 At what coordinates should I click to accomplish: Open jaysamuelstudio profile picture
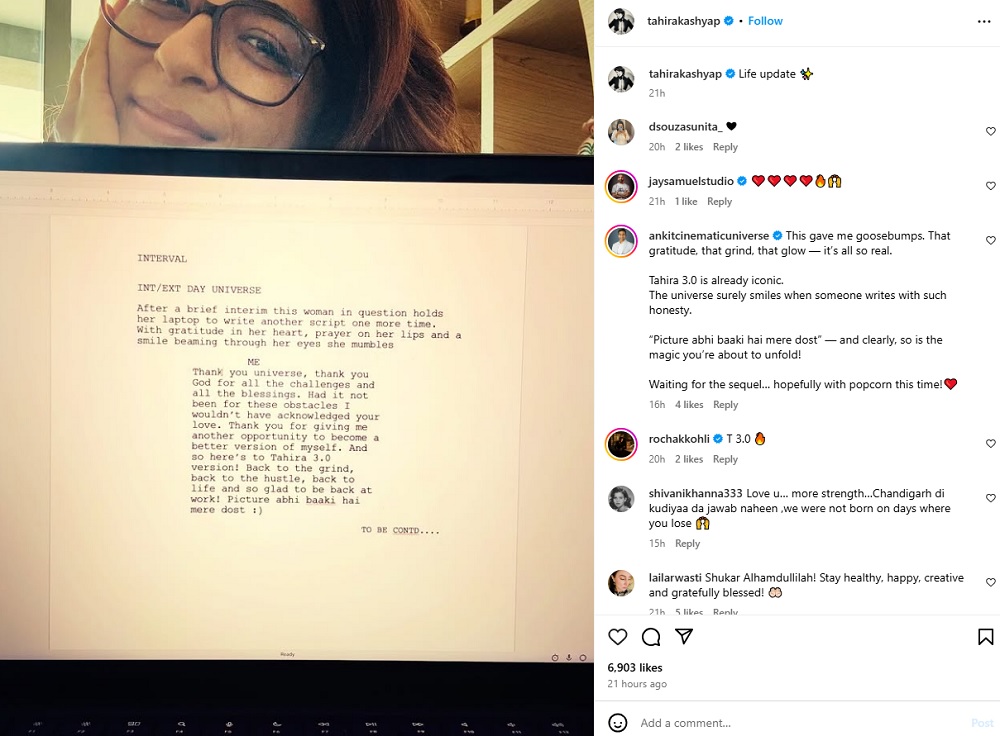pos(621,187)
